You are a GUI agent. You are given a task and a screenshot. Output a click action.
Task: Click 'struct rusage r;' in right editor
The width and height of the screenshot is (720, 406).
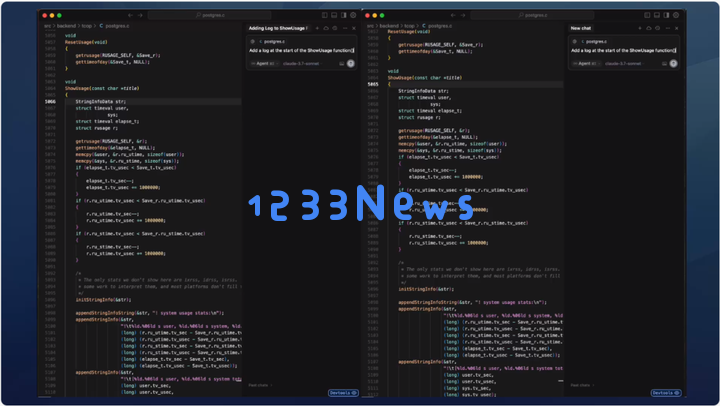pyautogui.click(x=419, y=118)
